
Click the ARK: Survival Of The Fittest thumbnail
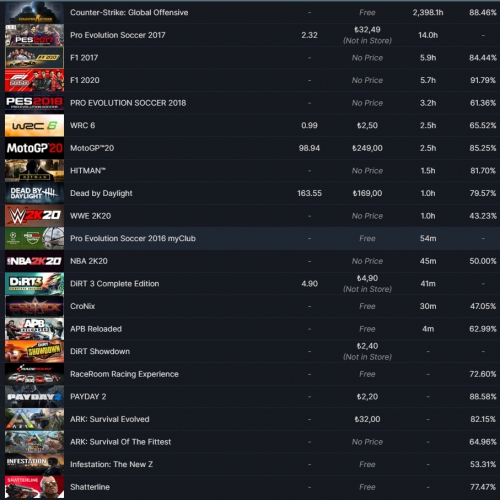pyautogui.click(x=34, y=442)
